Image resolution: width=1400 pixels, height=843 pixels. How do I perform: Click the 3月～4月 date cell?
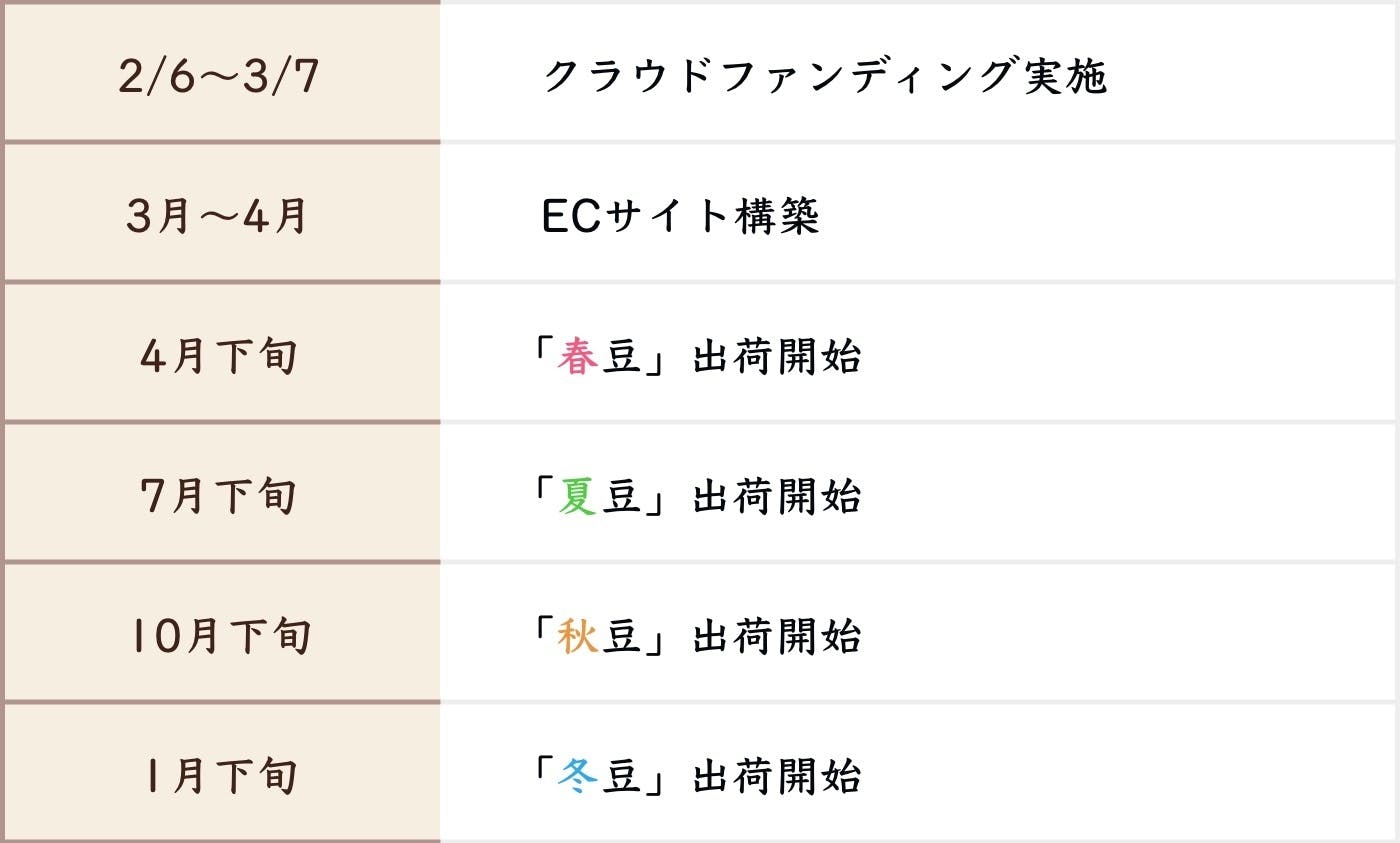pos(218,217)
